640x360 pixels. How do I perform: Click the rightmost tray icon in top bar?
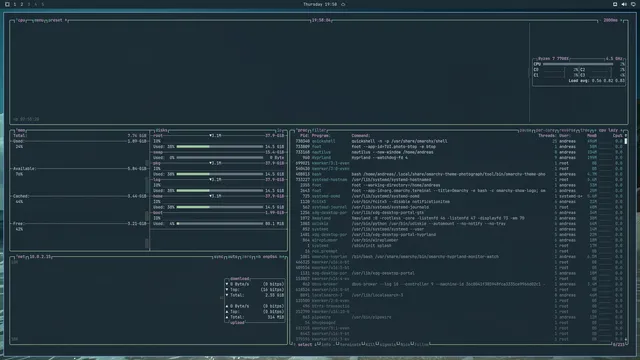[633, 4]
